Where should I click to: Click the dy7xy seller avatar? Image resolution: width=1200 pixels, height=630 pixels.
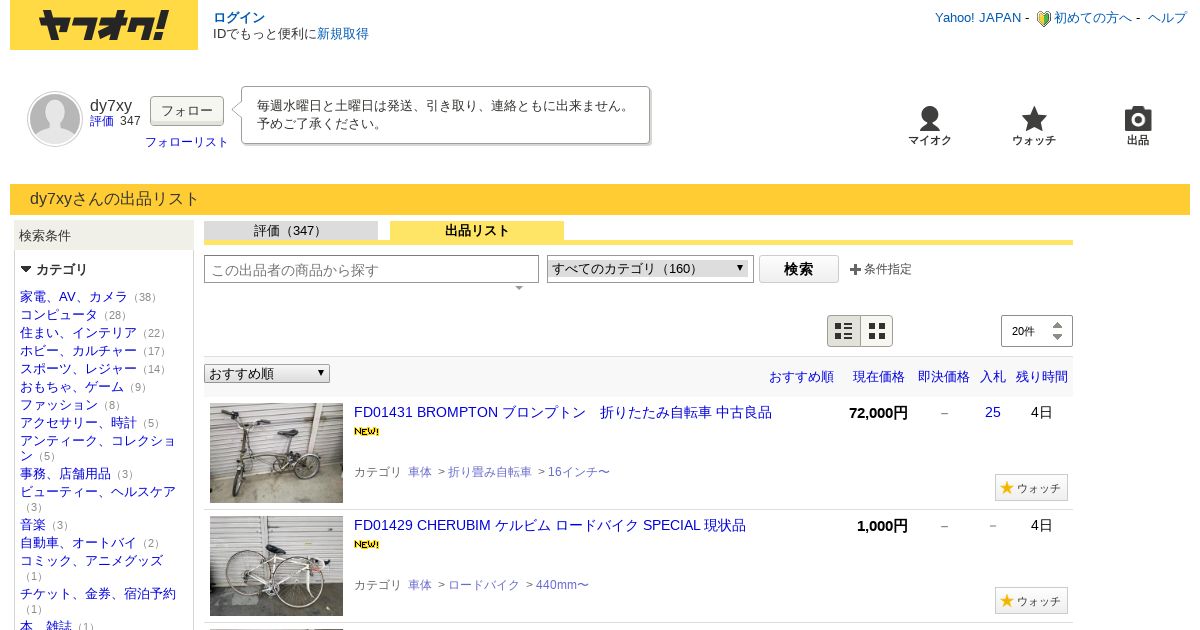55,119
